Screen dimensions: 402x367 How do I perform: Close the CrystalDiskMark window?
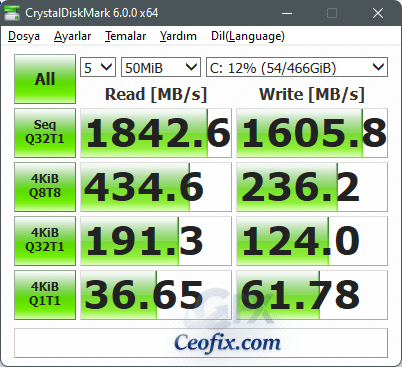(378, 13)
